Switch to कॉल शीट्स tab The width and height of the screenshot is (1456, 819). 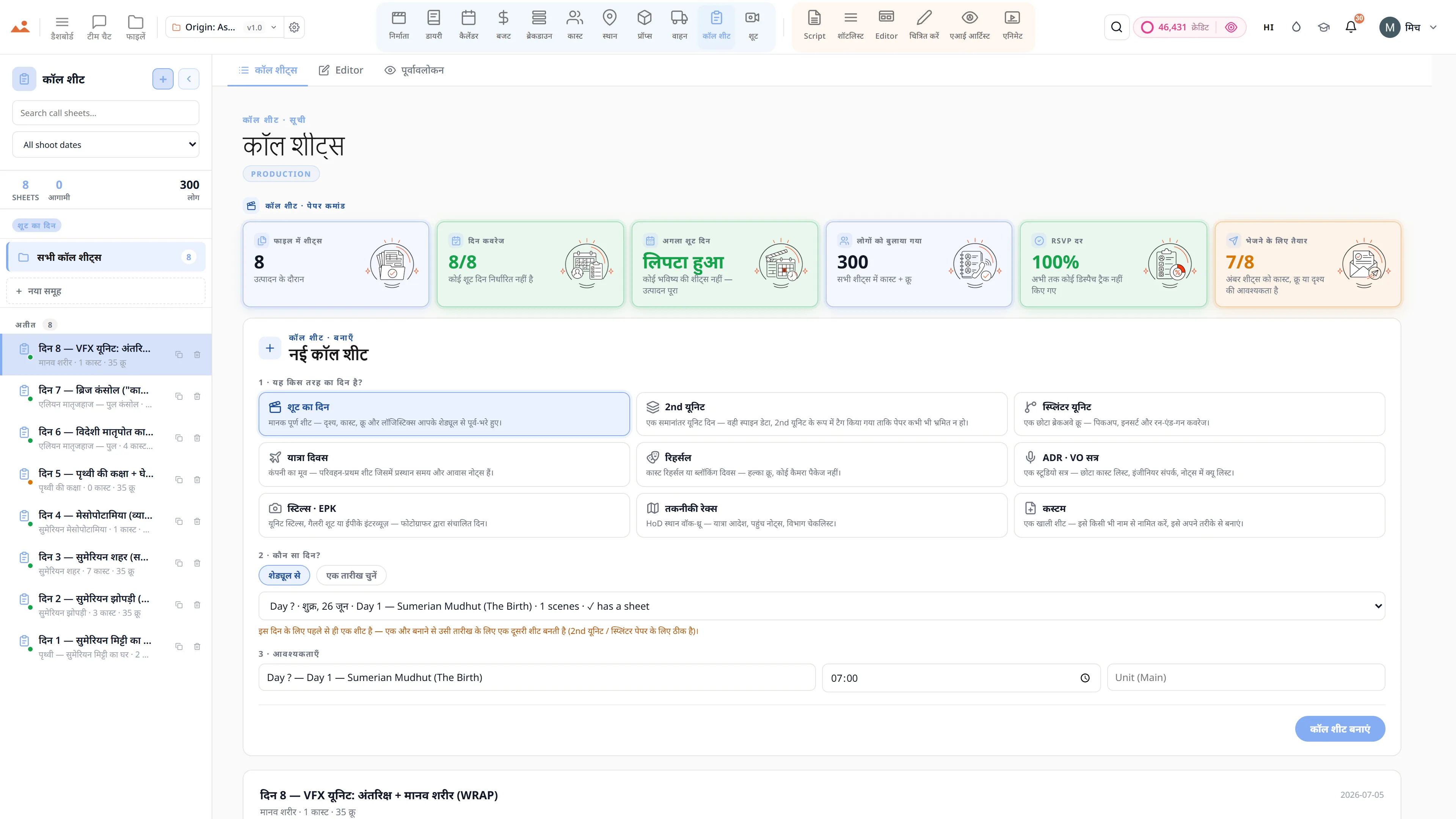pos(268,70)
